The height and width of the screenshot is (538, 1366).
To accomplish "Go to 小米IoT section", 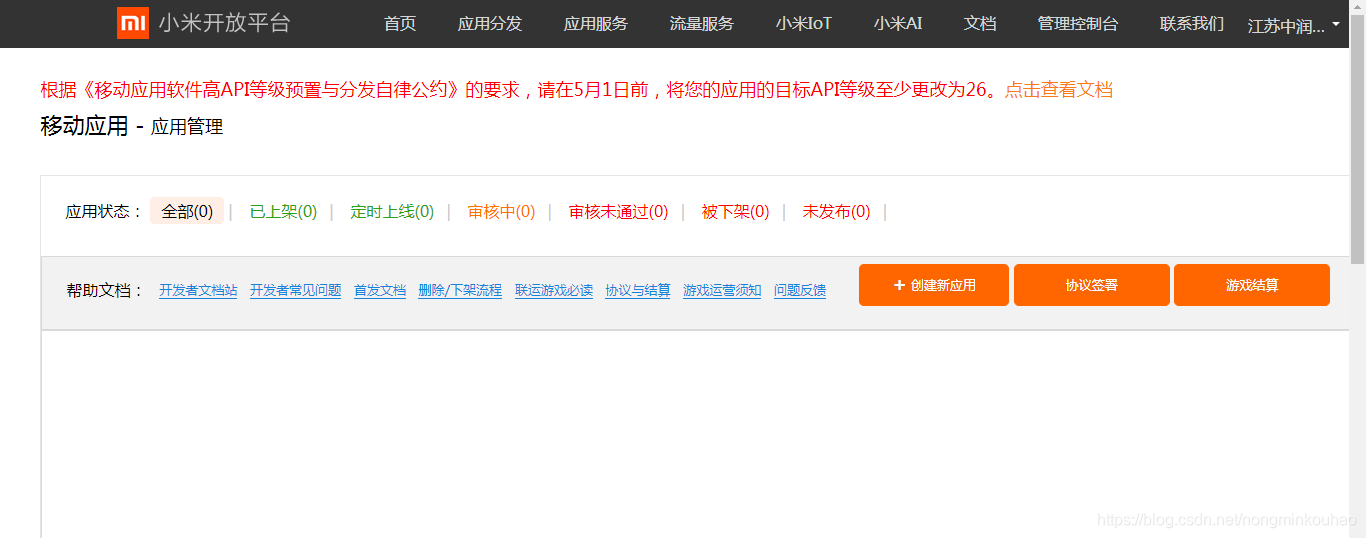I will click(804, 24).
